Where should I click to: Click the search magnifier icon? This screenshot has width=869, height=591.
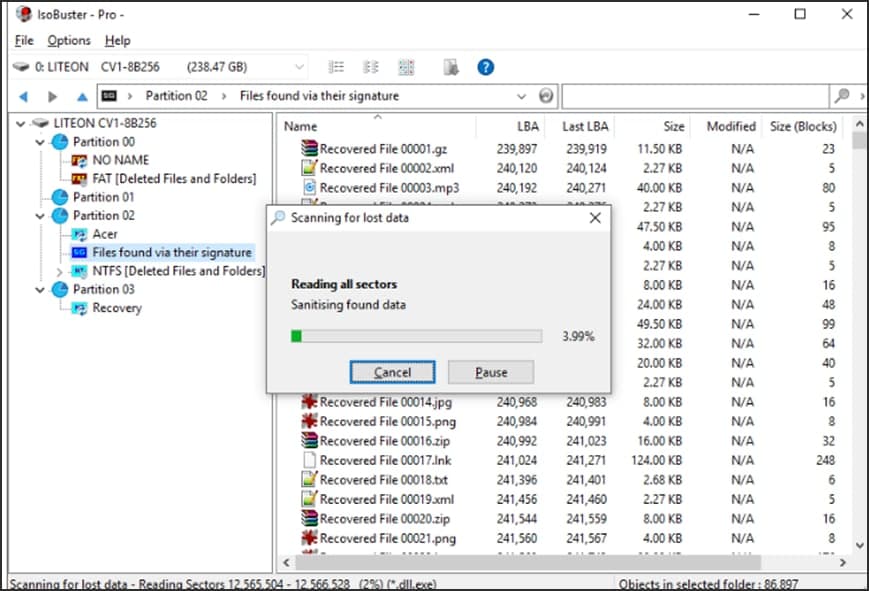click(x=843, y=96)
